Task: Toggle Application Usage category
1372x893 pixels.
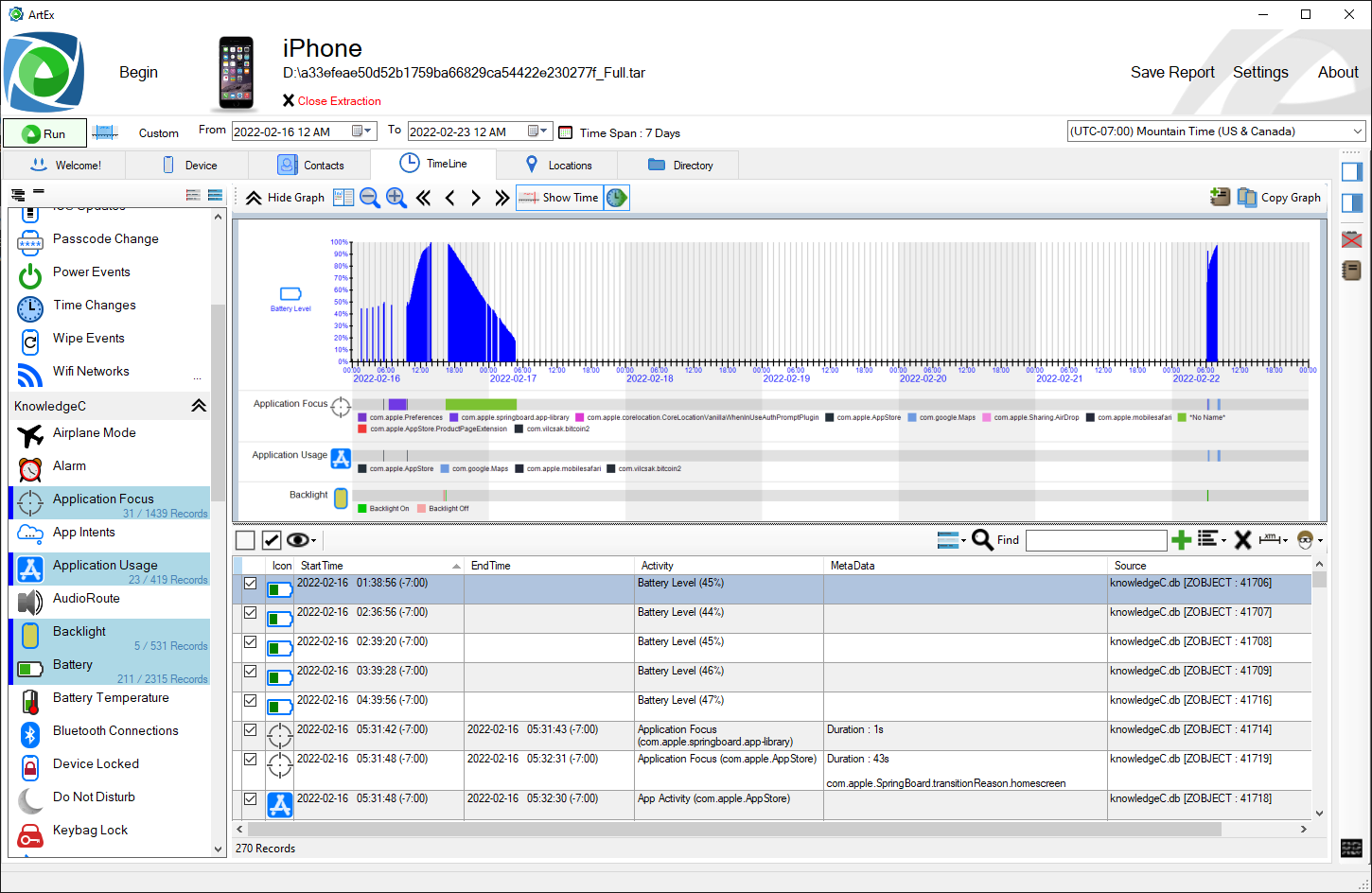Action: pos(110,569)
